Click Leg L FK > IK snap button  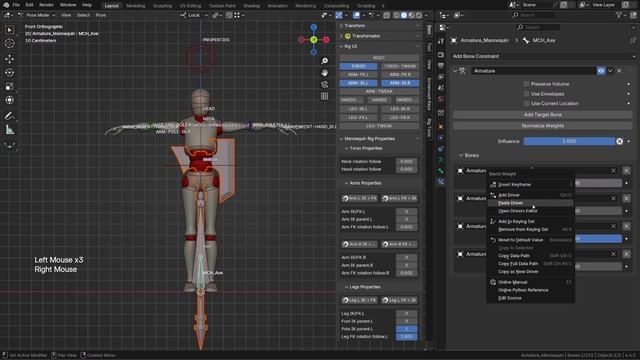tap(400, 300)
